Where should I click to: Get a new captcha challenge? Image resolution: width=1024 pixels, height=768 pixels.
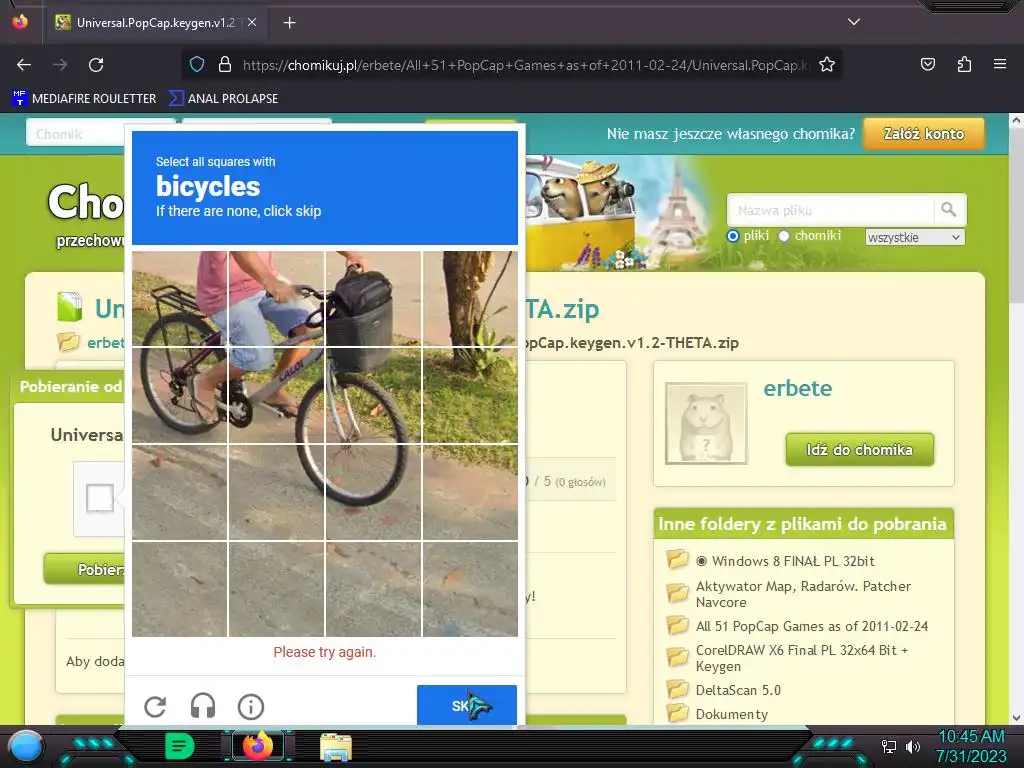[x=155, y=707]
